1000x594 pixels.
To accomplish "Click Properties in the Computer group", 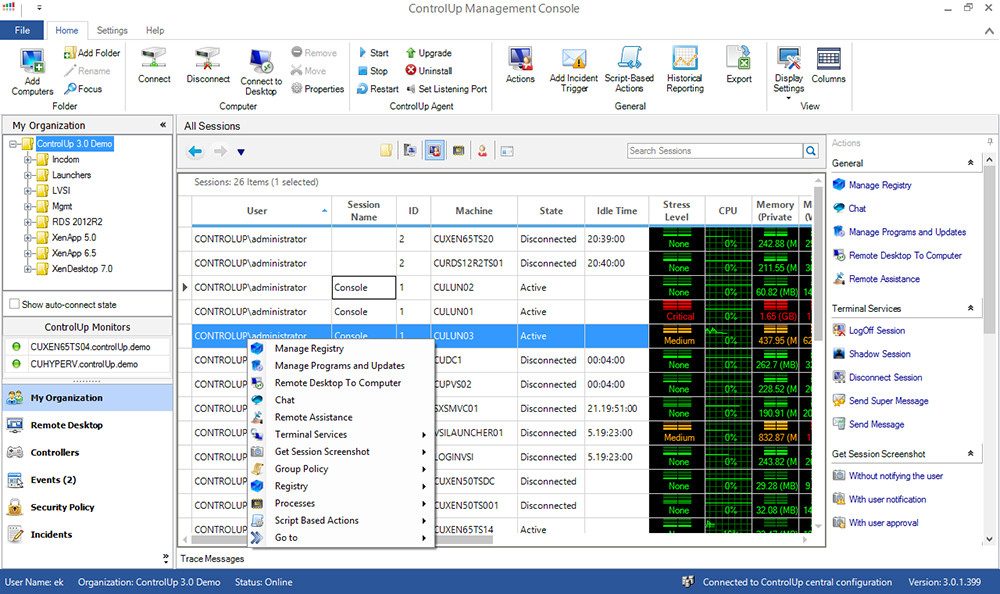I will coord(318,89).
